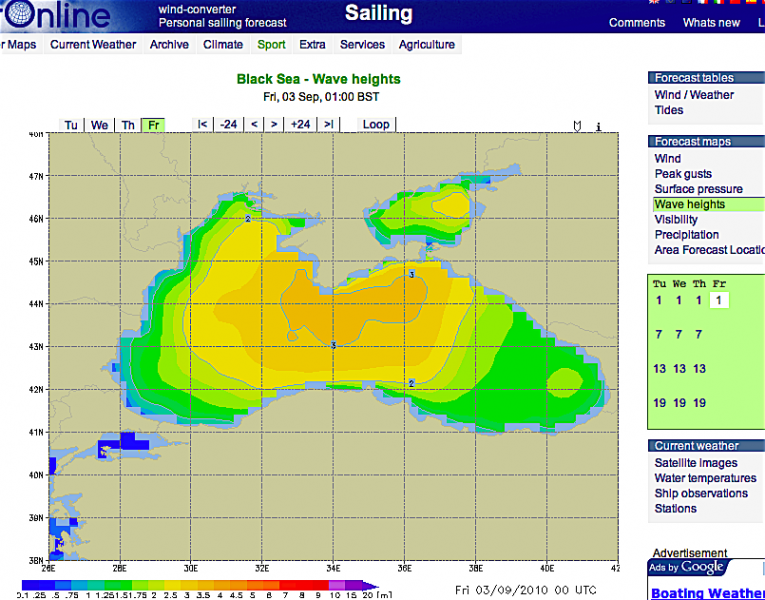Go back 24 hours with -24 button

[x=229, y=125]
